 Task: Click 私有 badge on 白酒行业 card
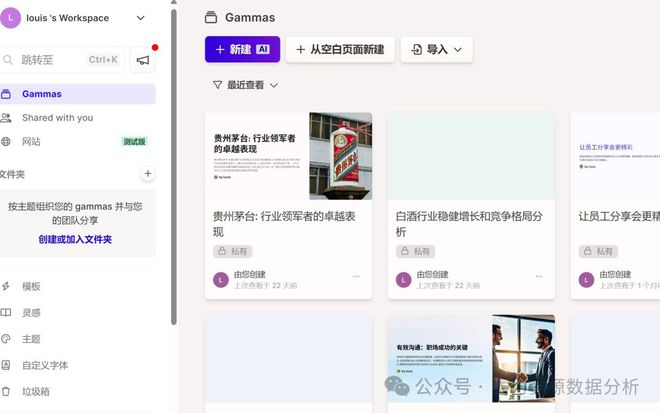coord(415,251)
